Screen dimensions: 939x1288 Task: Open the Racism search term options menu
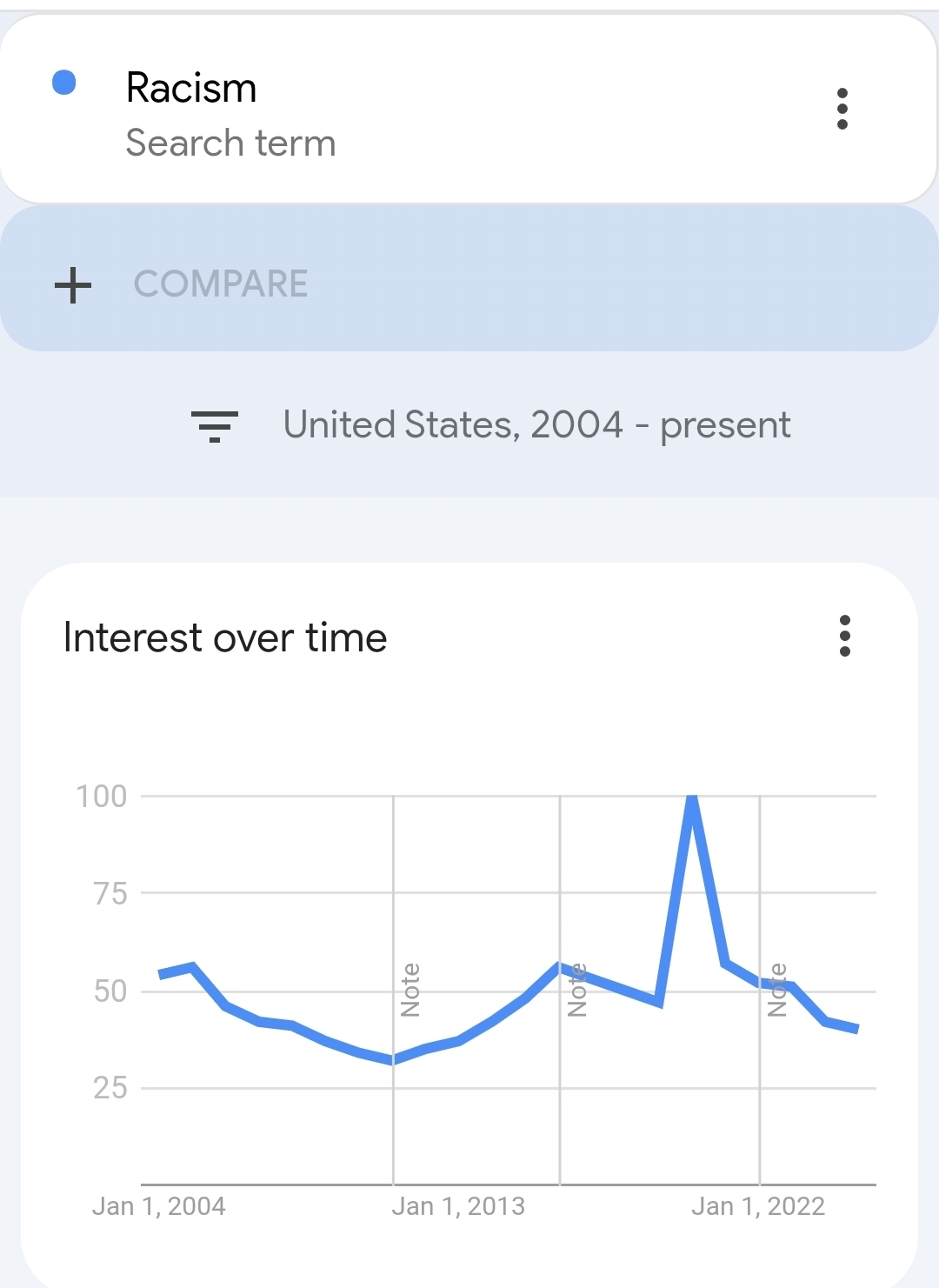(842, 109)
